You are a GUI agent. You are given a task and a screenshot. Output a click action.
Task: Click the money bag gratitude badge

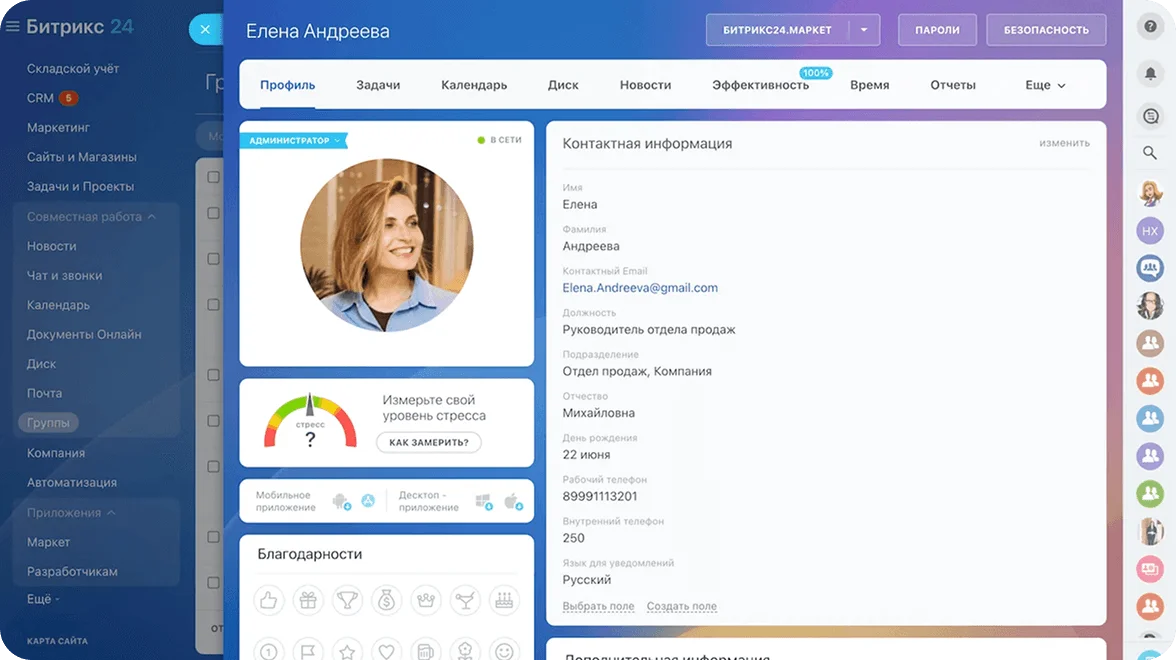point(386,600)
